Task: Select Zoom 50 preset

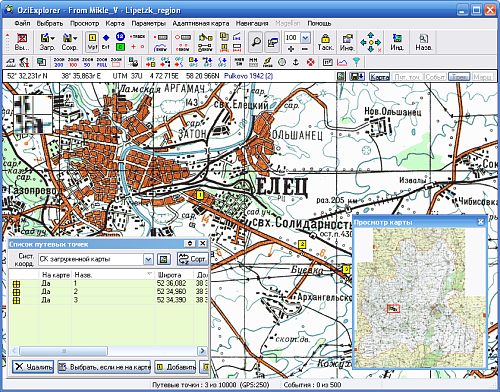Action: coord(87,62)
